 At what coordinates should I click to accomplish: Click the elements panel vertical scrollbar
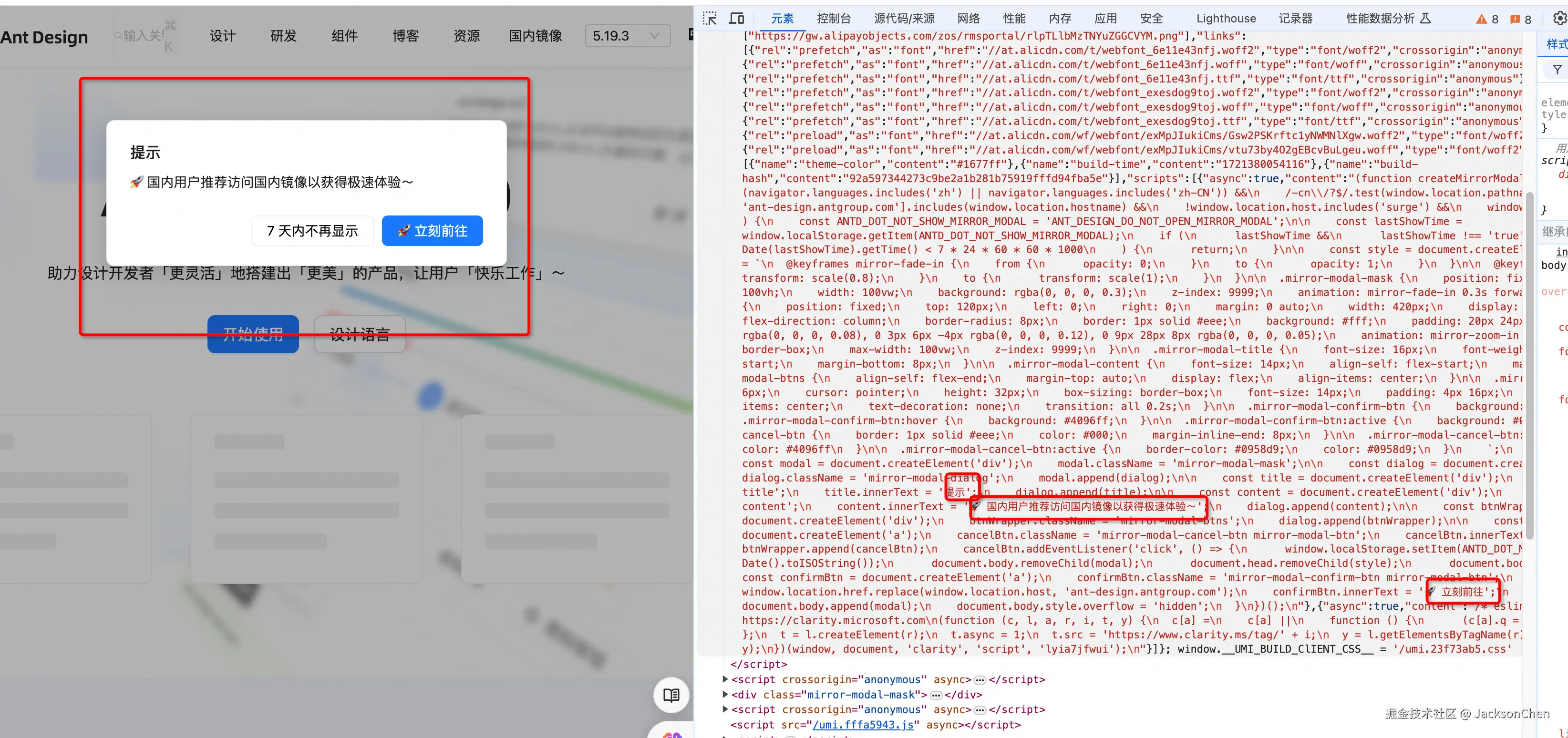pyautogui.click(x=1528, y=365)
